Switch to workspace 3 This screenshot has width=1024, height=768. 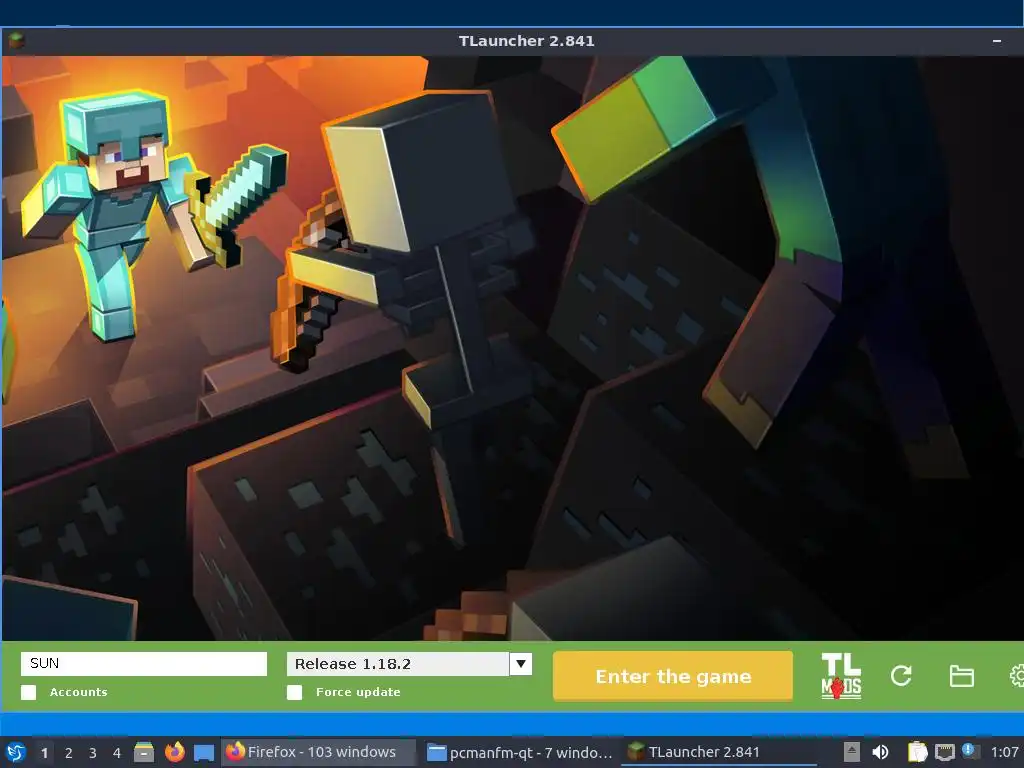(x=93, y=753)
